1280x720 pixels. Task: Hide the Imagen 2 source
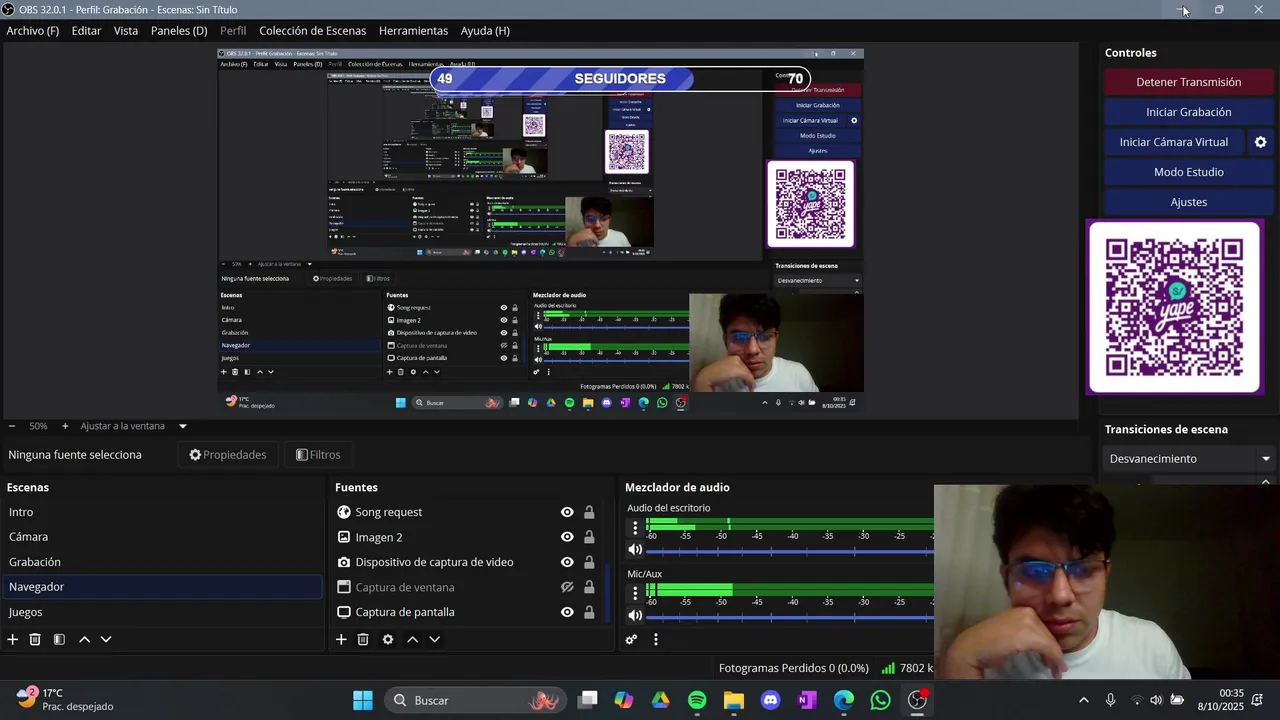pyautogui.click(x=567, y=537)
